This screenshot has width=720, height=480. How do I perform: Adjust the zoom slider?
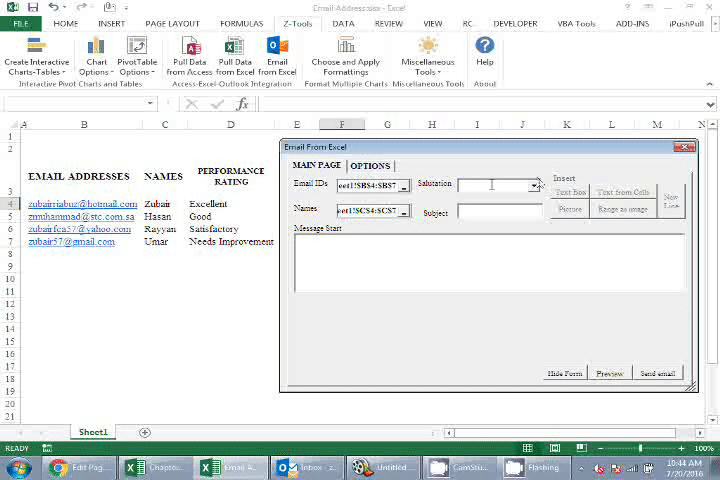click(x=640, y=448)
